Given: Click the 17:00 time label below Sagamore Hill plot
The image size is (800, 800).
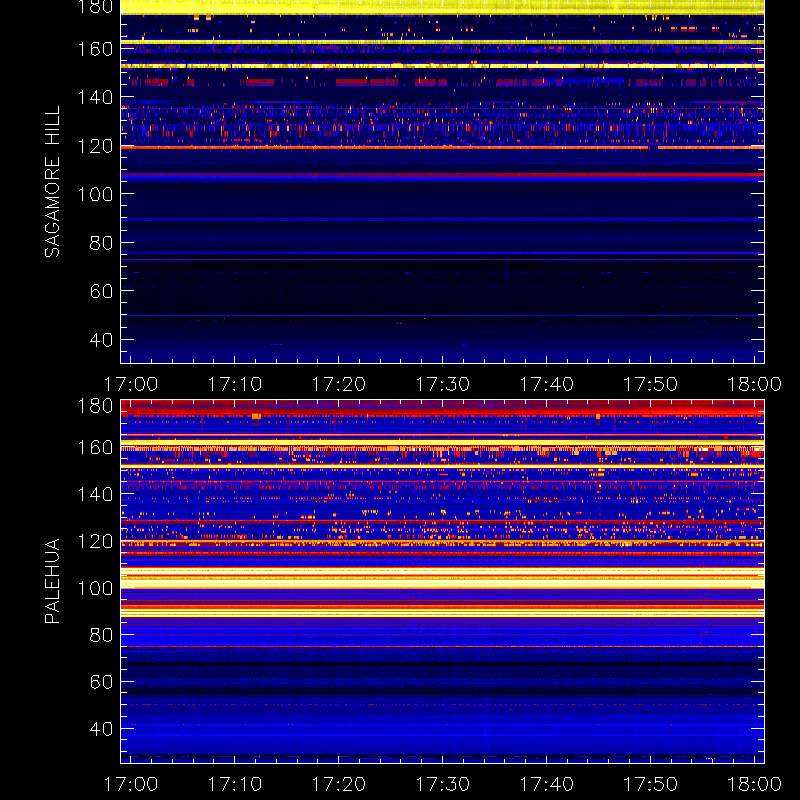Looking at the screenshot, I should pos(131,384).
